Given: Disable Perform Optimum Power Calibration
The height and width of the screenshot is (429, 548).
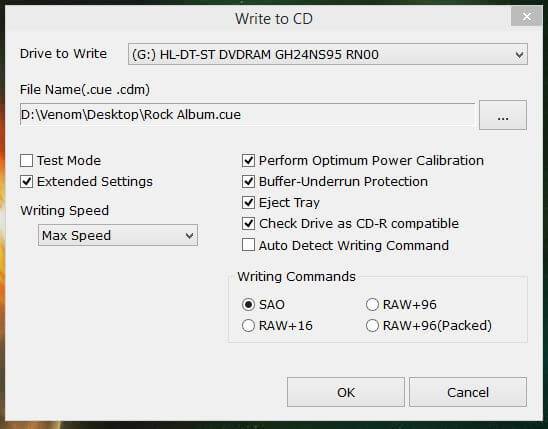Looking at the screenshot, I should [248, 161].
